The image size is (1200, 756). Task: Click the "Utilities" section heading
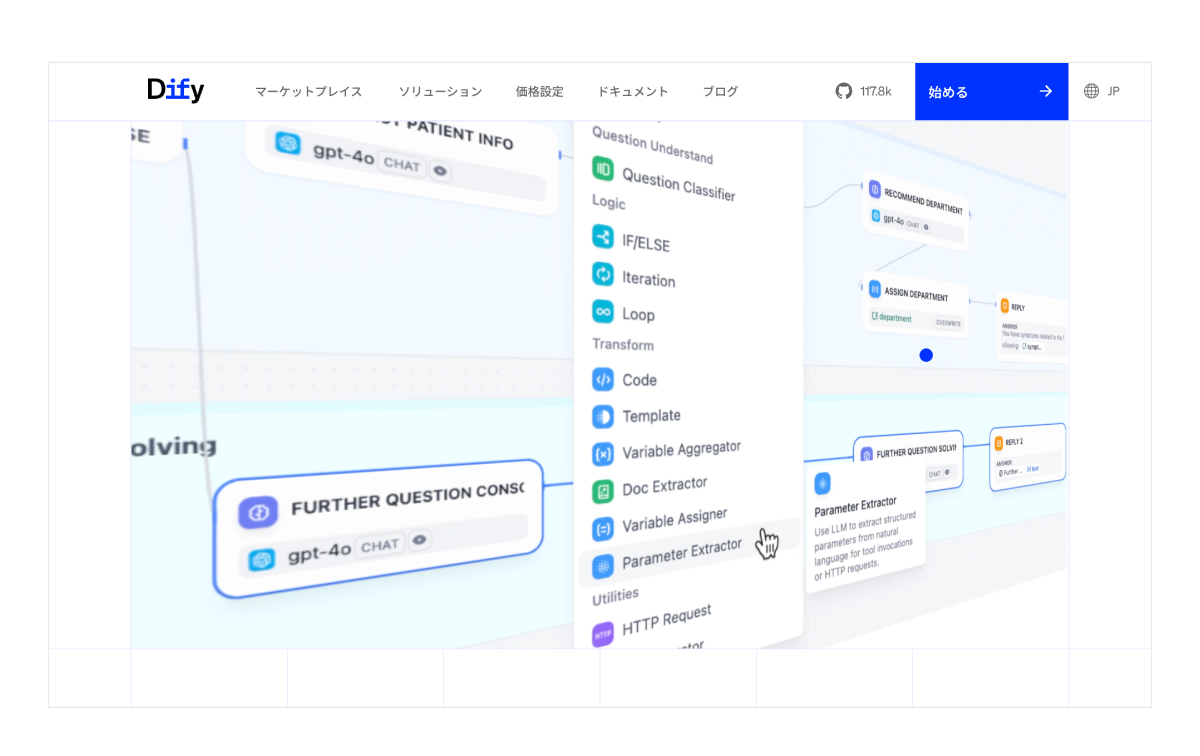click(615, 597)
